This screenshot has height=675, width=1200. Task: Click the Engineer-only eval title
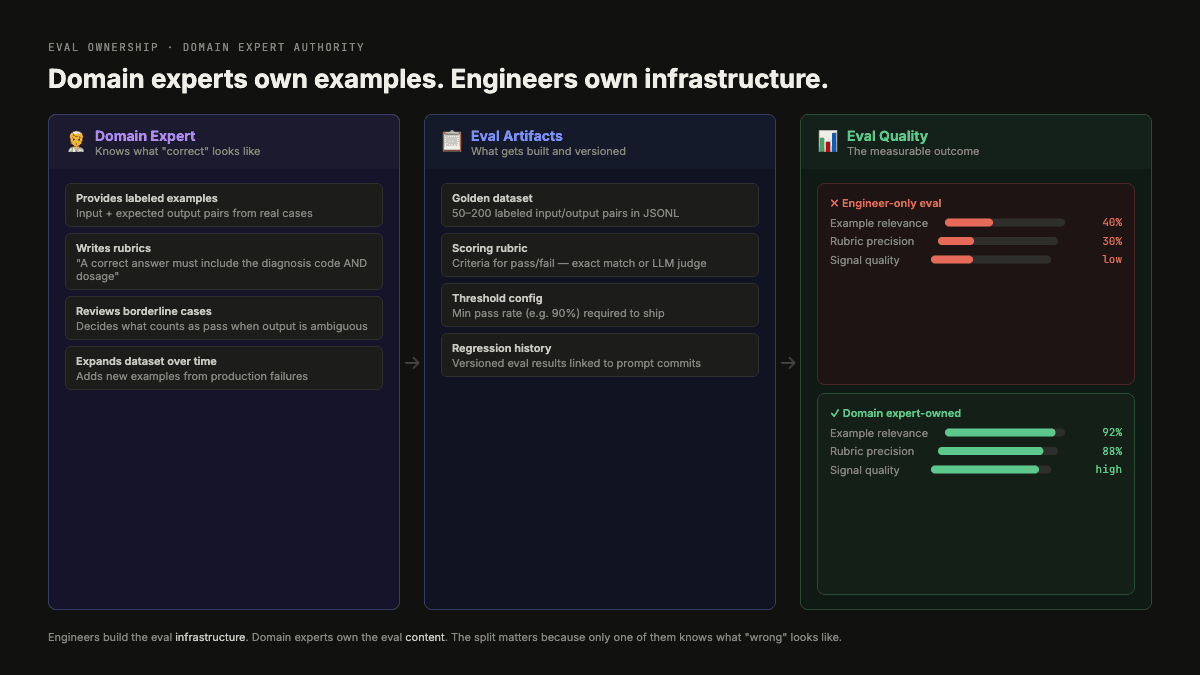point(885,203)
